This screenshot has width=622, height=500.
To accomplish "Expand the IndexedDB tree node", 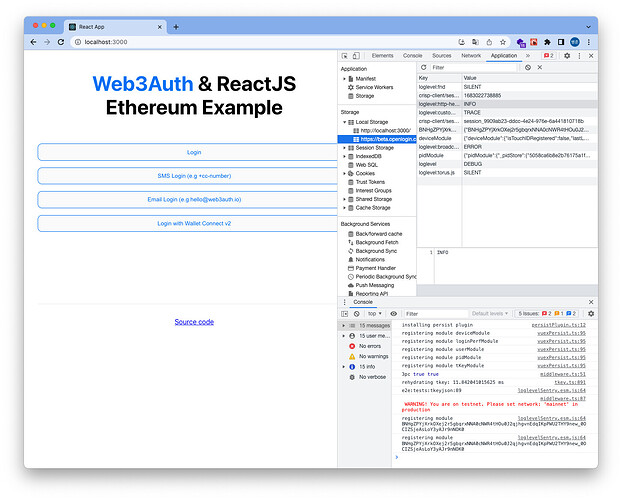I will [x=344, y=157].
